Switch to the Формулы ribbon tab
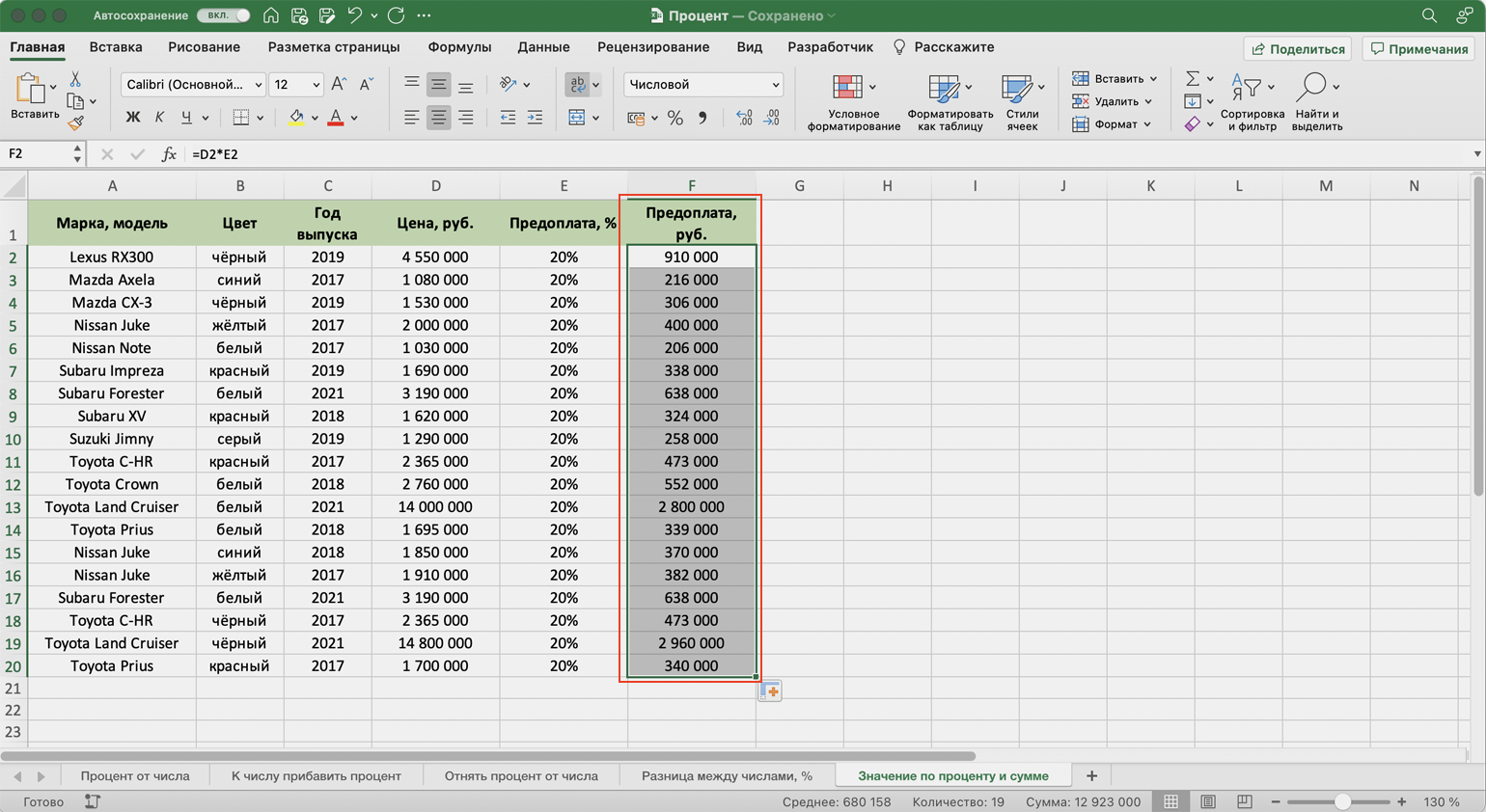 coord(459,47)
